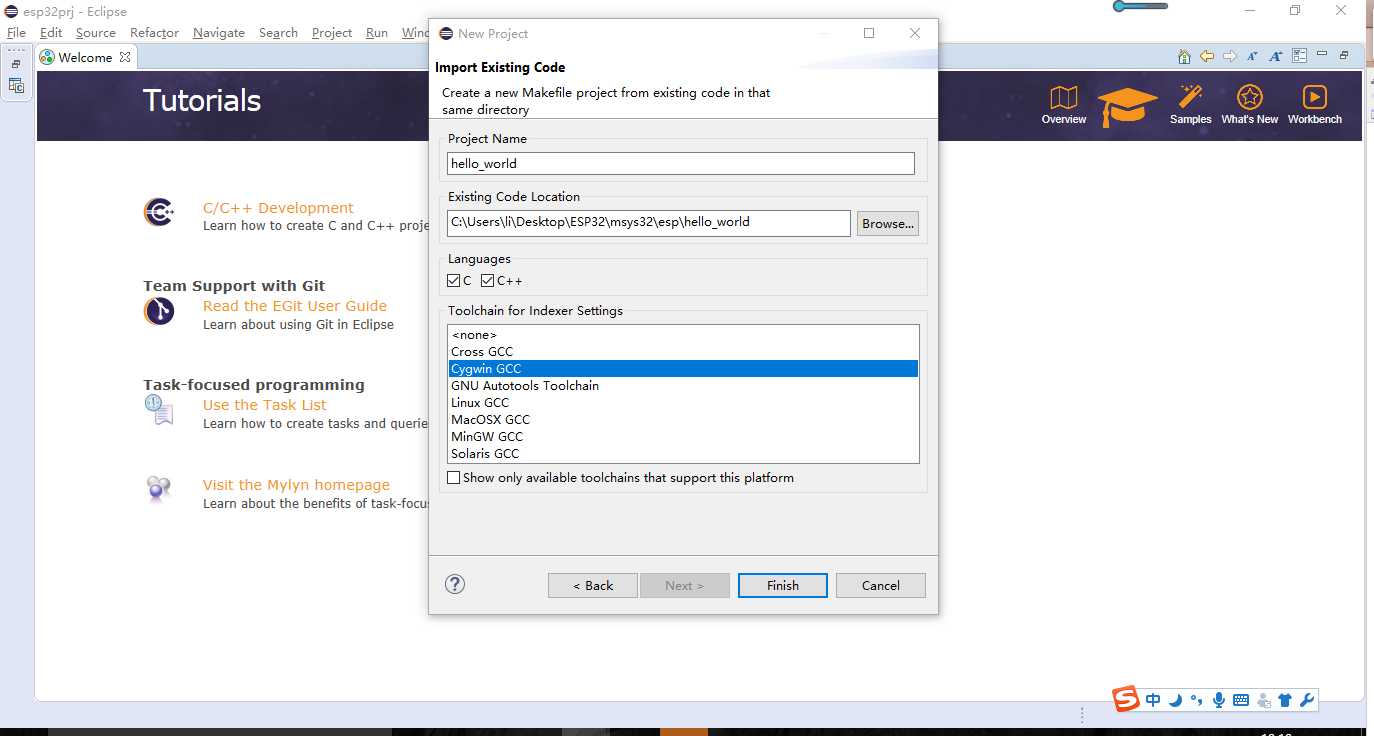Click the Task List tutorial icon
This screenshot has height=736, width=1374.
click(x=159, y=409)
